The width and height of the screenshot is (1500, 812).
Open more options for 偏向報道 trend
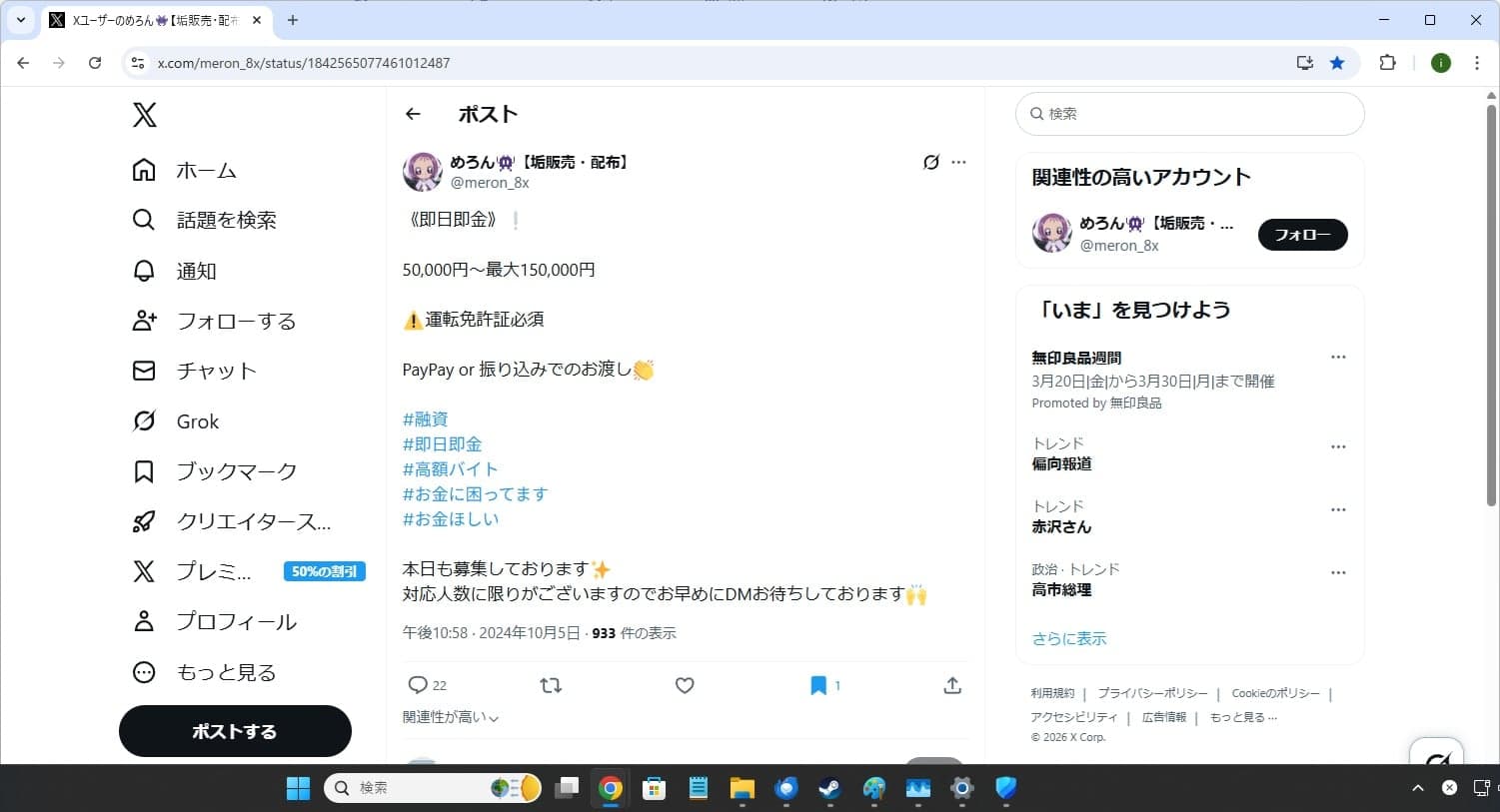pos(1338,447)
